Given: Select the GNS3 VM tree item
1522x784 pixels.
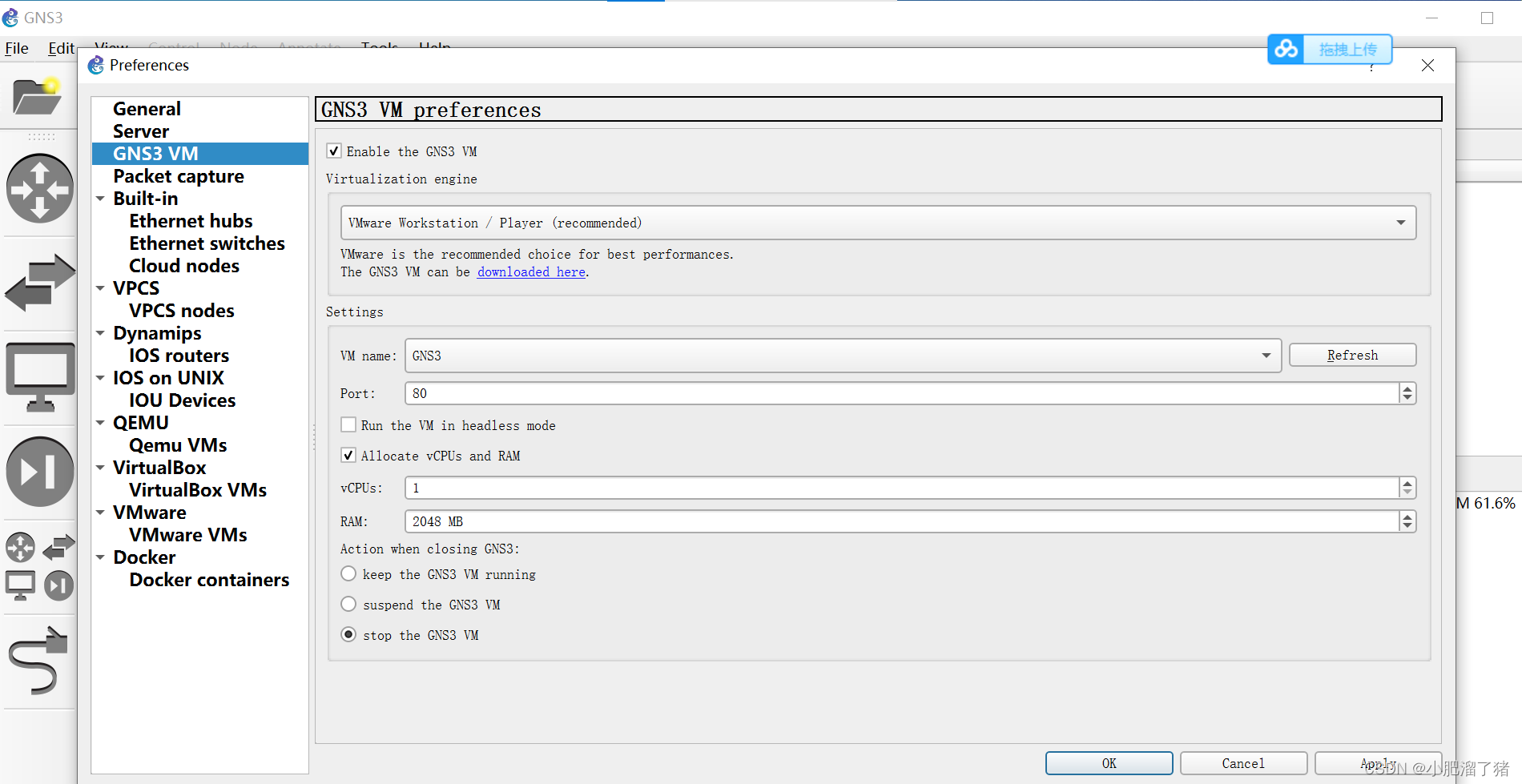Looking at the screenshot, I should click(x=200, y=154).
